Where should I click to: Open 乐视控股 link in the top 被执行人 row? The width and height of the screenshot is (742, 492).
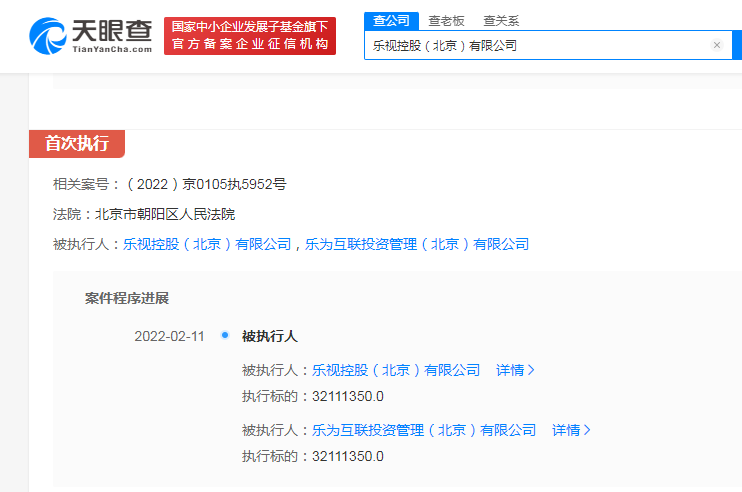207,244
